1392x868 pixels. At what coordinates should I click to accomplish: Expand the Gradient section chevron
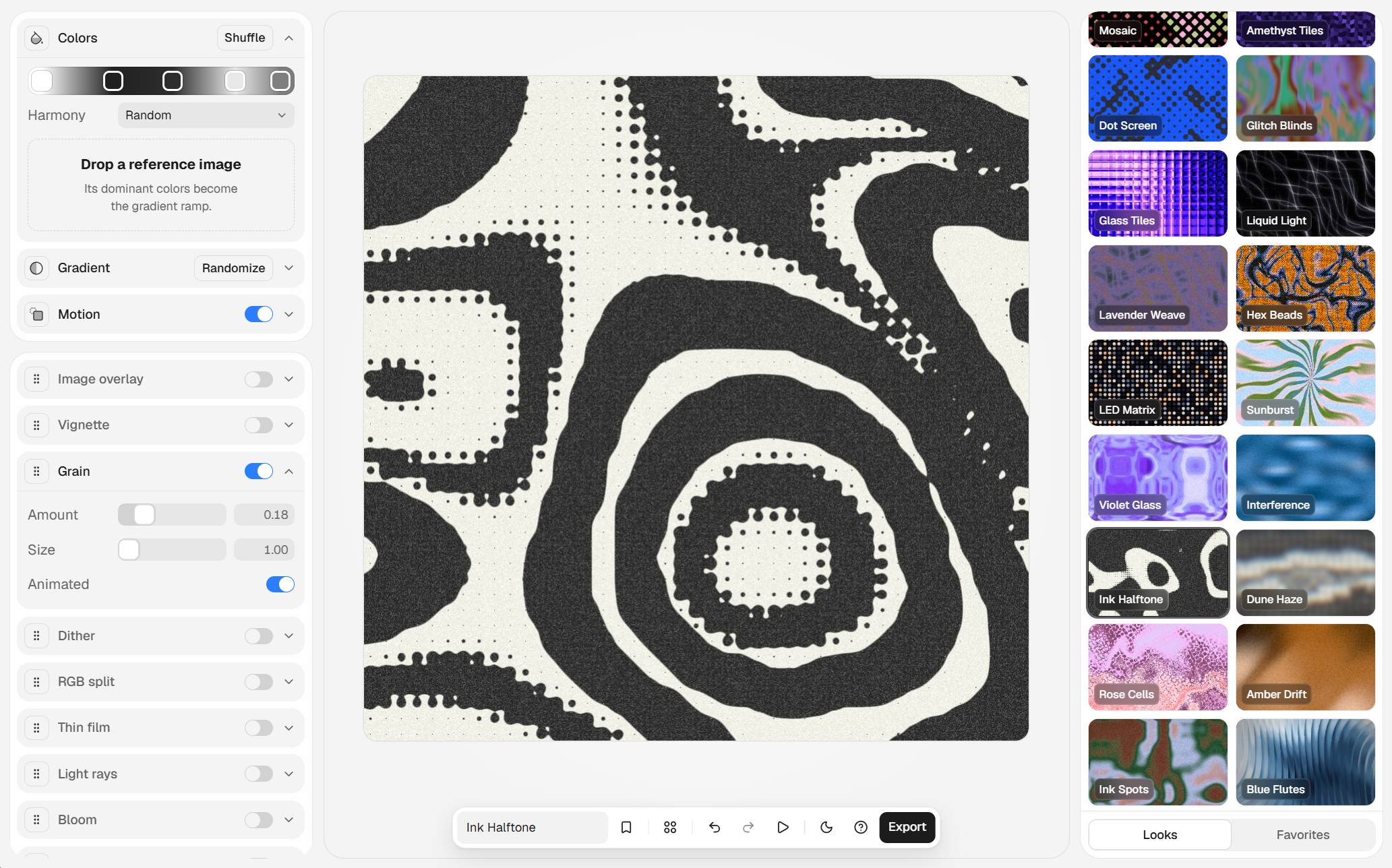(289, 268)
